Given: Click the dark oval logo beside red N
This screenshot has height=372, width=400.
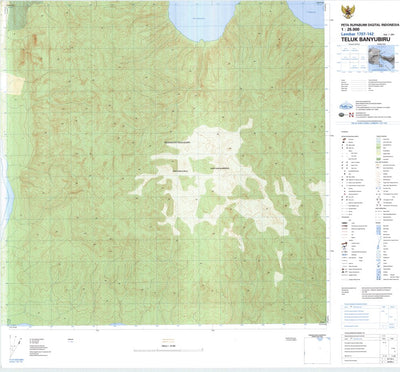Looking at the screenshot, I should [x=342, y=115].
